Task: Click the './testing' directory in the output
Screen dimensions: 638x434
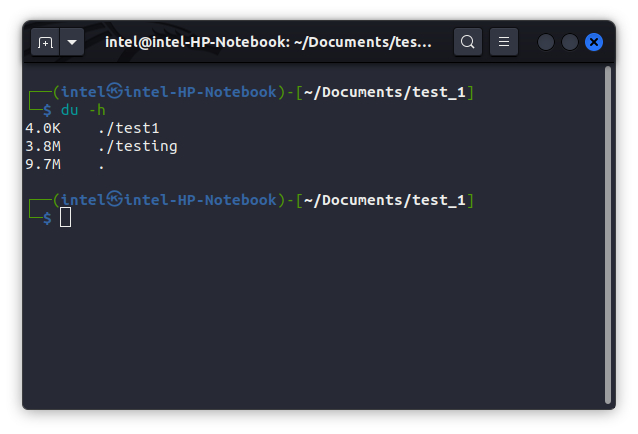Action: pyautogui.click(x=137, y=146)
